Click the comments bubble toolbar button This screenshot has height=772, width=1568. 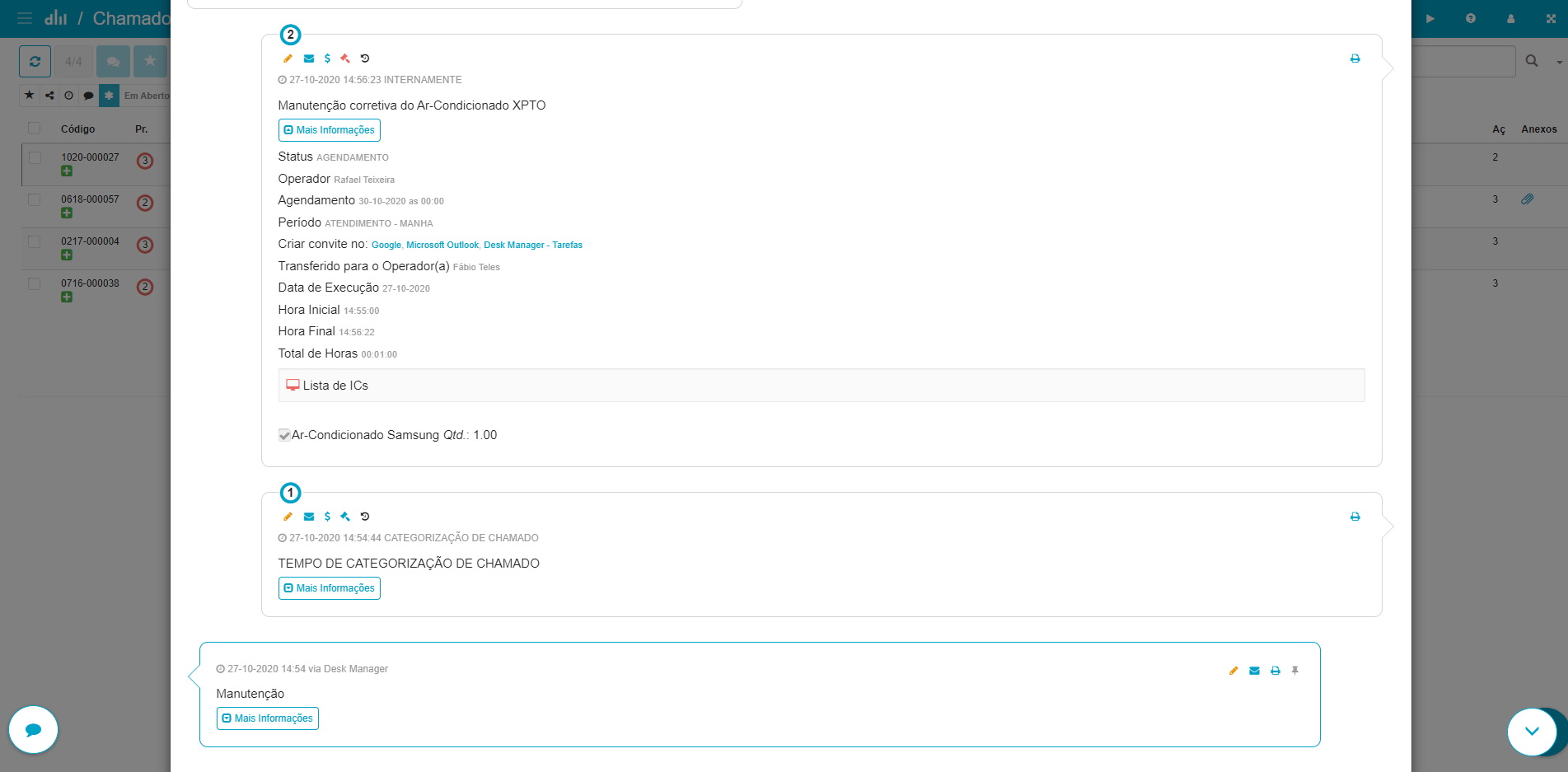[x=113, y=61]
